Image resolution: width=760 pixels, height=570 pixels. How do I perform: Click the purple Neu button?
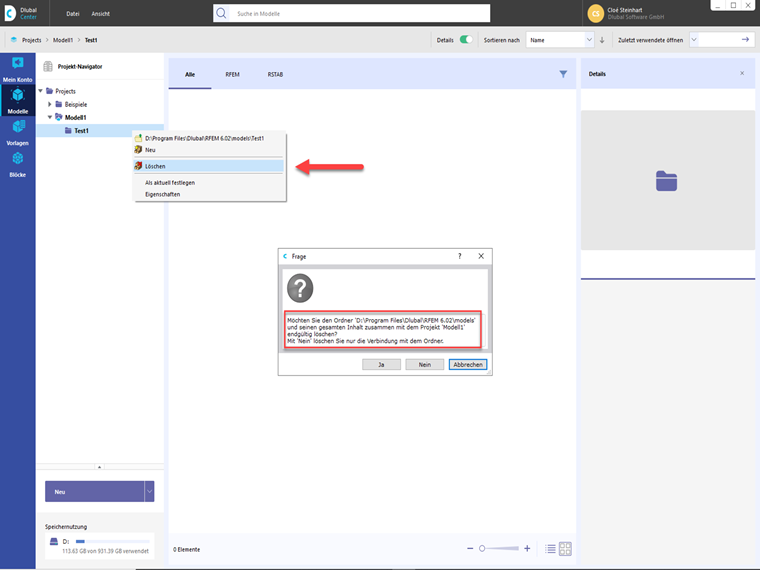(x=95, y=491)
